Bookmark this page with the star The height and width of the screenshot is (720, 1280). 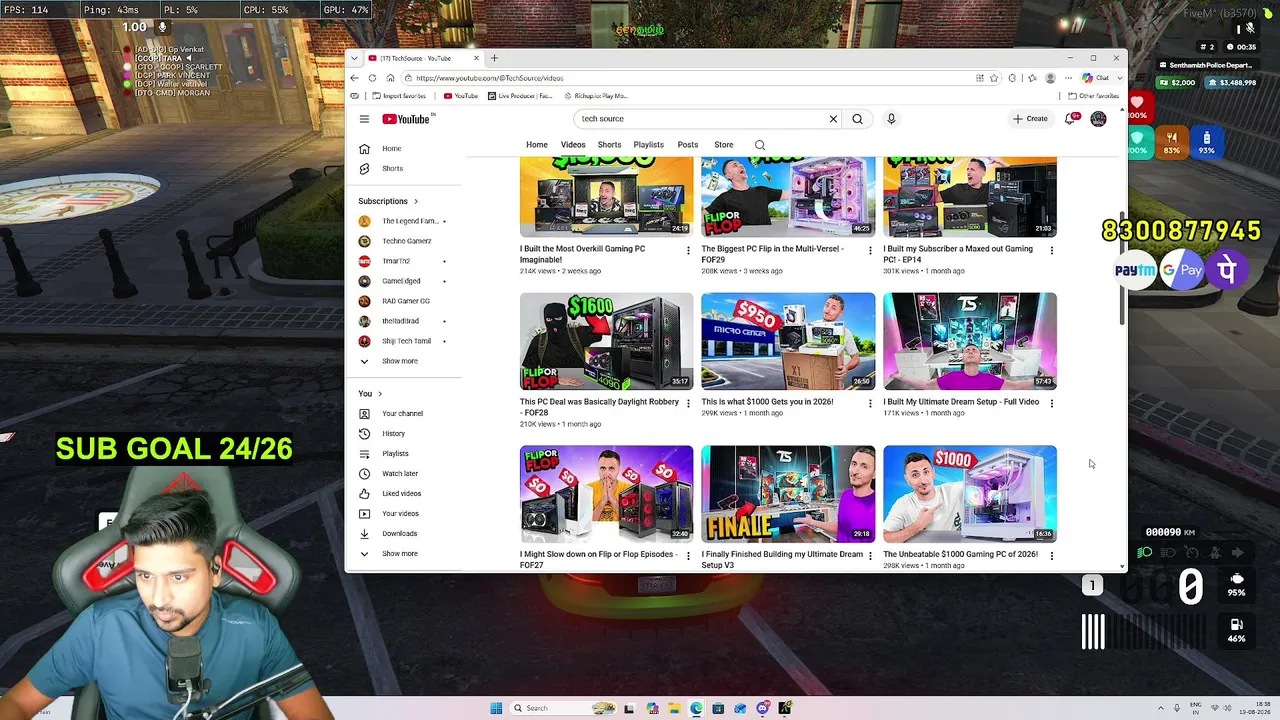[x=993, y=78]
